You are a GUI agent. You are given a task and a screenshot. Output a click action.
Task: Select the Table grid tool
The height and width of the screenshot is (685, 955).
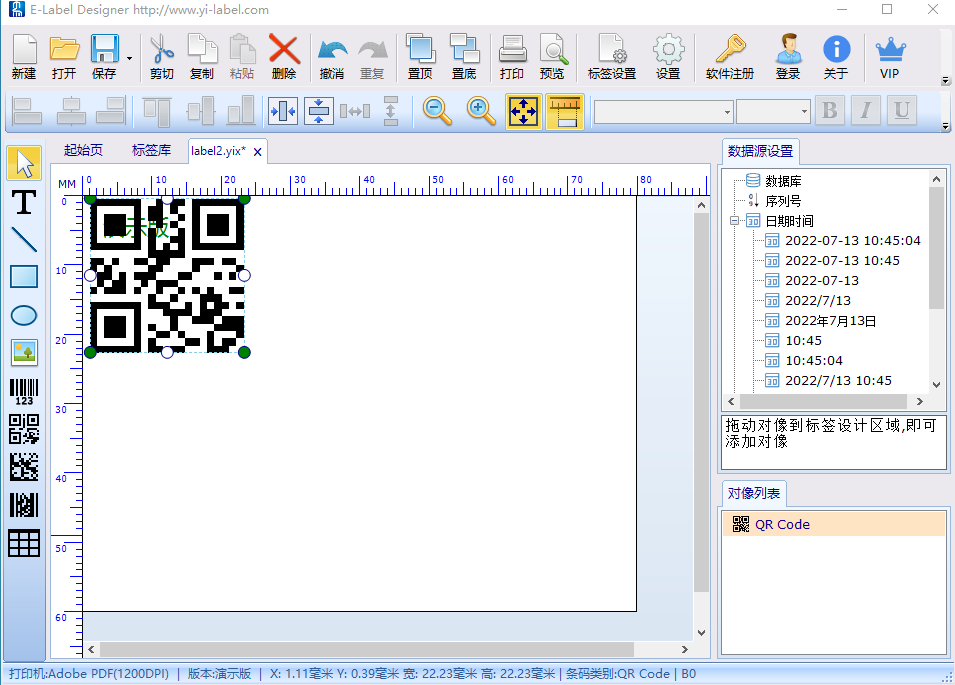24,543
